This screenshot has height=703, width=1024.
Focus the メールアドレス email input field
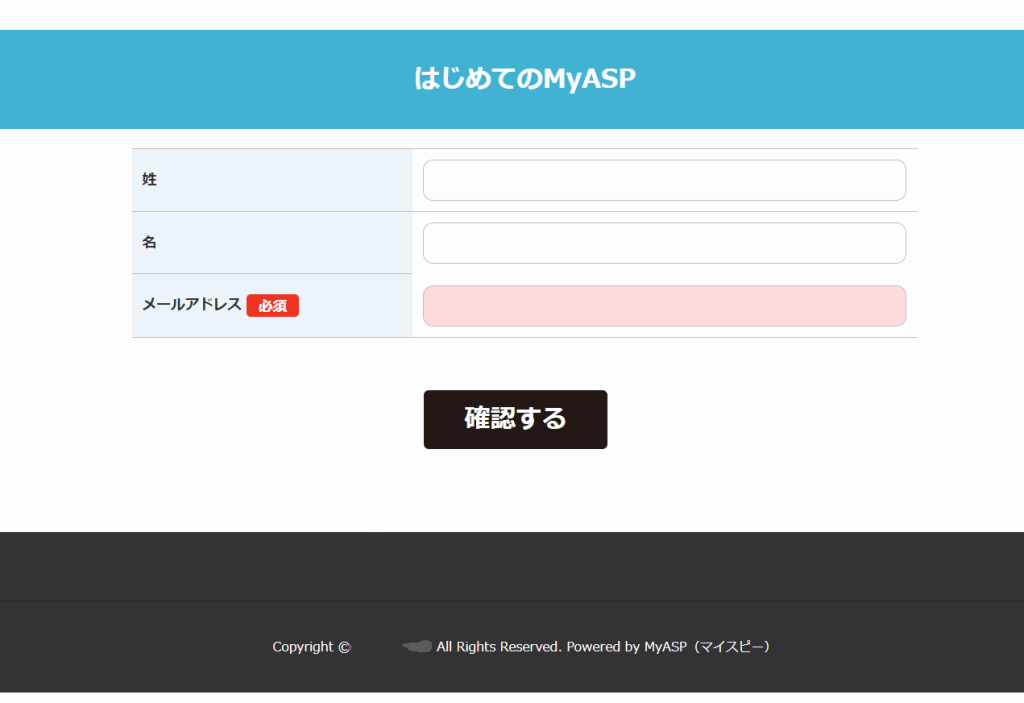point(664,306)
